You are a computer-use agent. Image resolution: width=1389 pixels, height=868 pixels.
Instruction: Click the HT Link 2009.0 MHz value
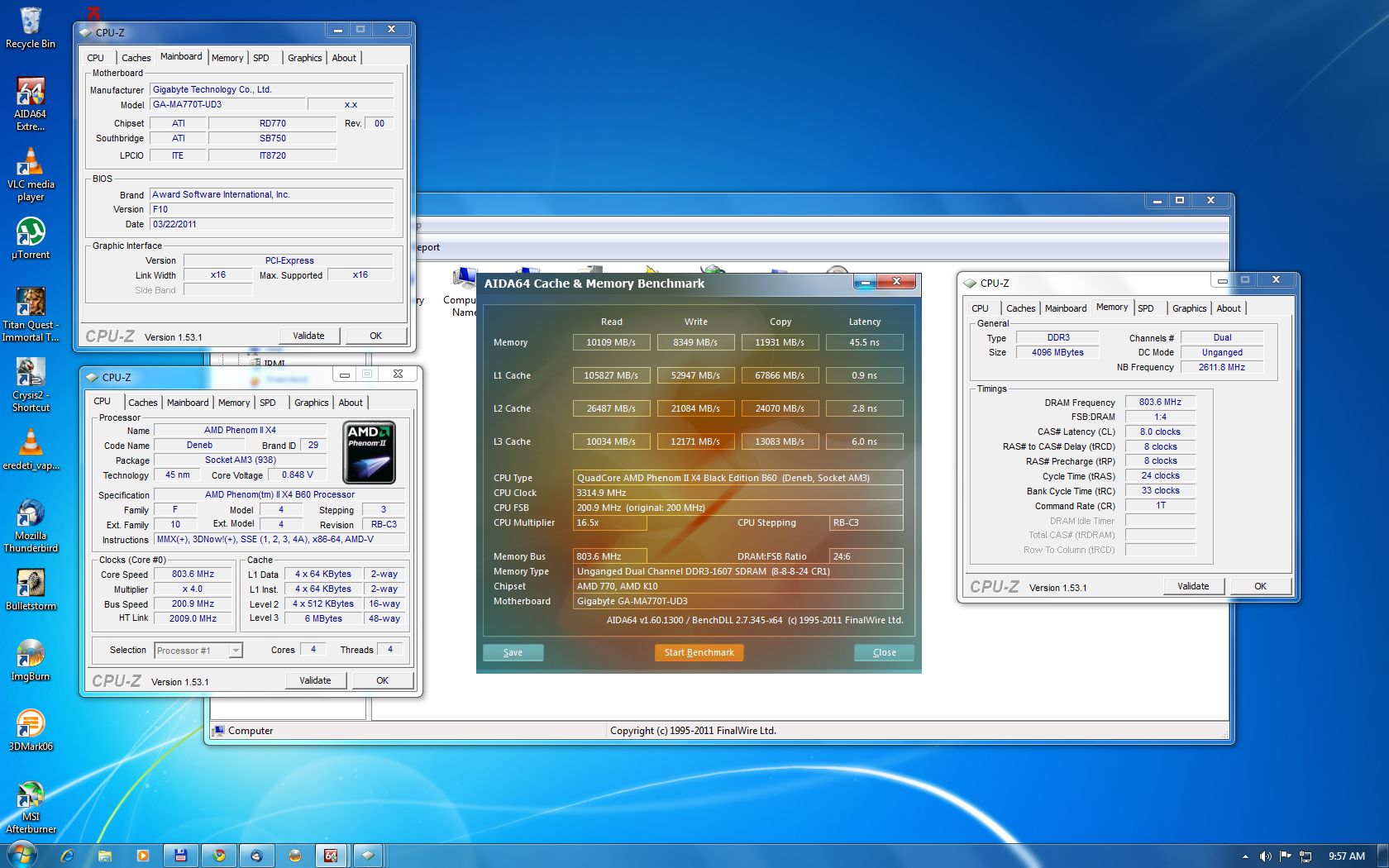click(x=193, y=618)
